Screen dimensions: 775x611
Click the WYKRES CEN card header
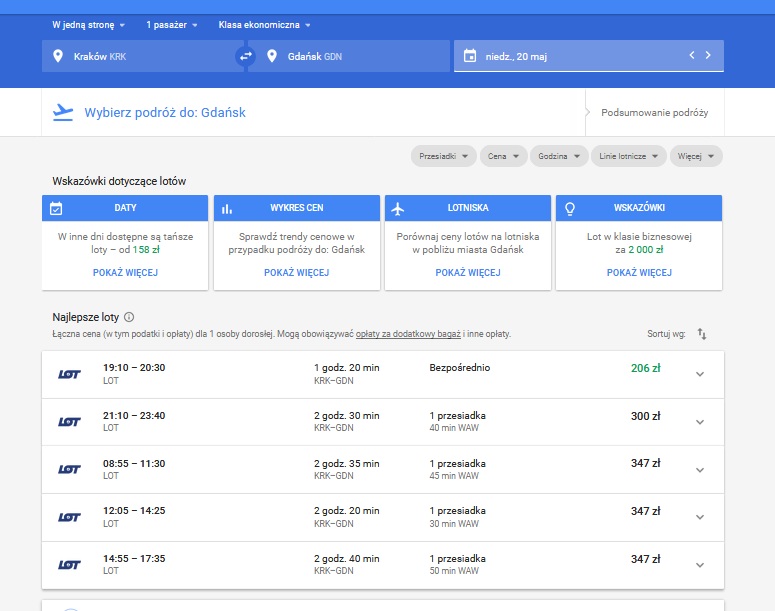tap(297, 208)
